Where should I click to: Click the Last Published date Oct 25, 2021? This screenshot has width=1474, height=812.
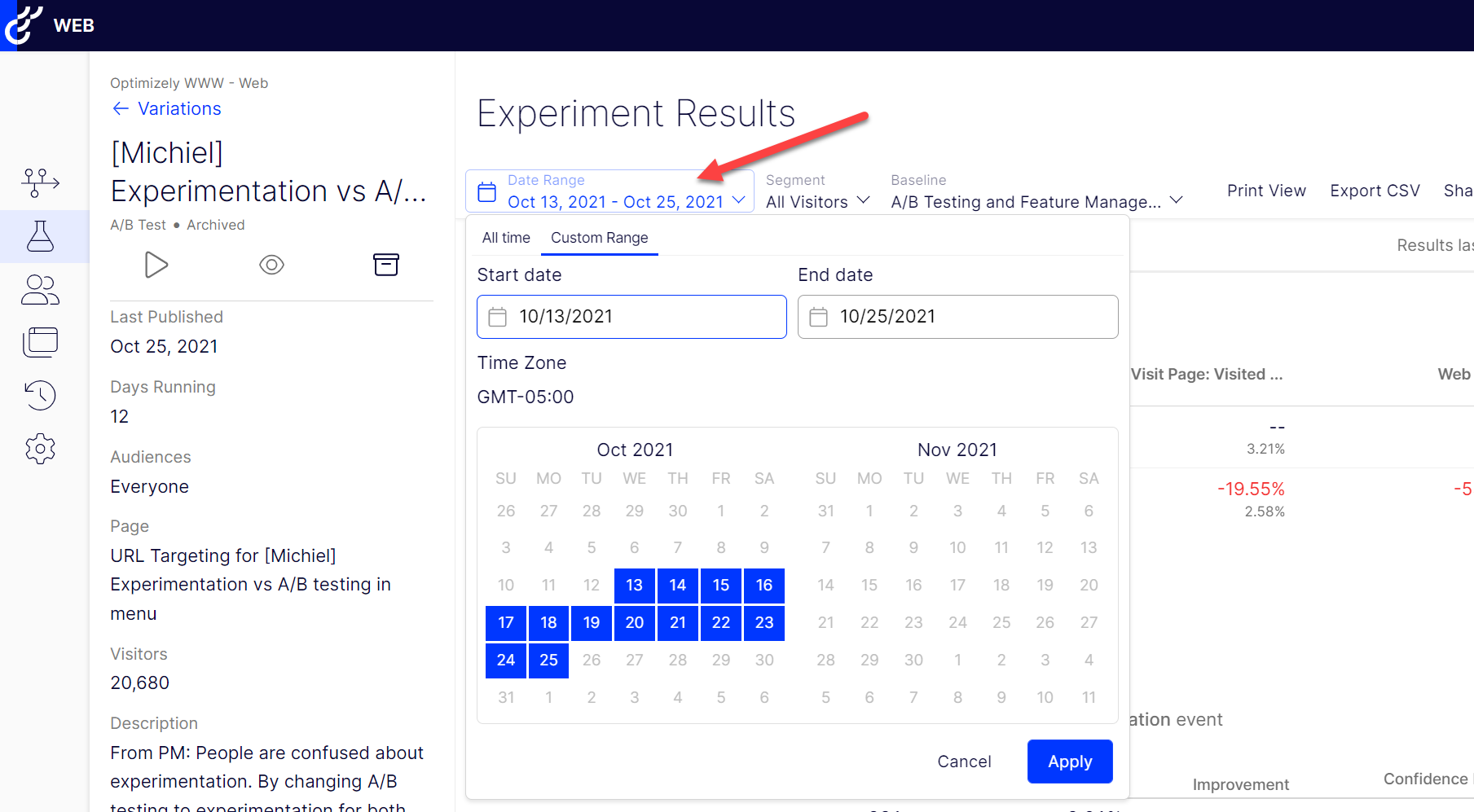tap(164, 346)
